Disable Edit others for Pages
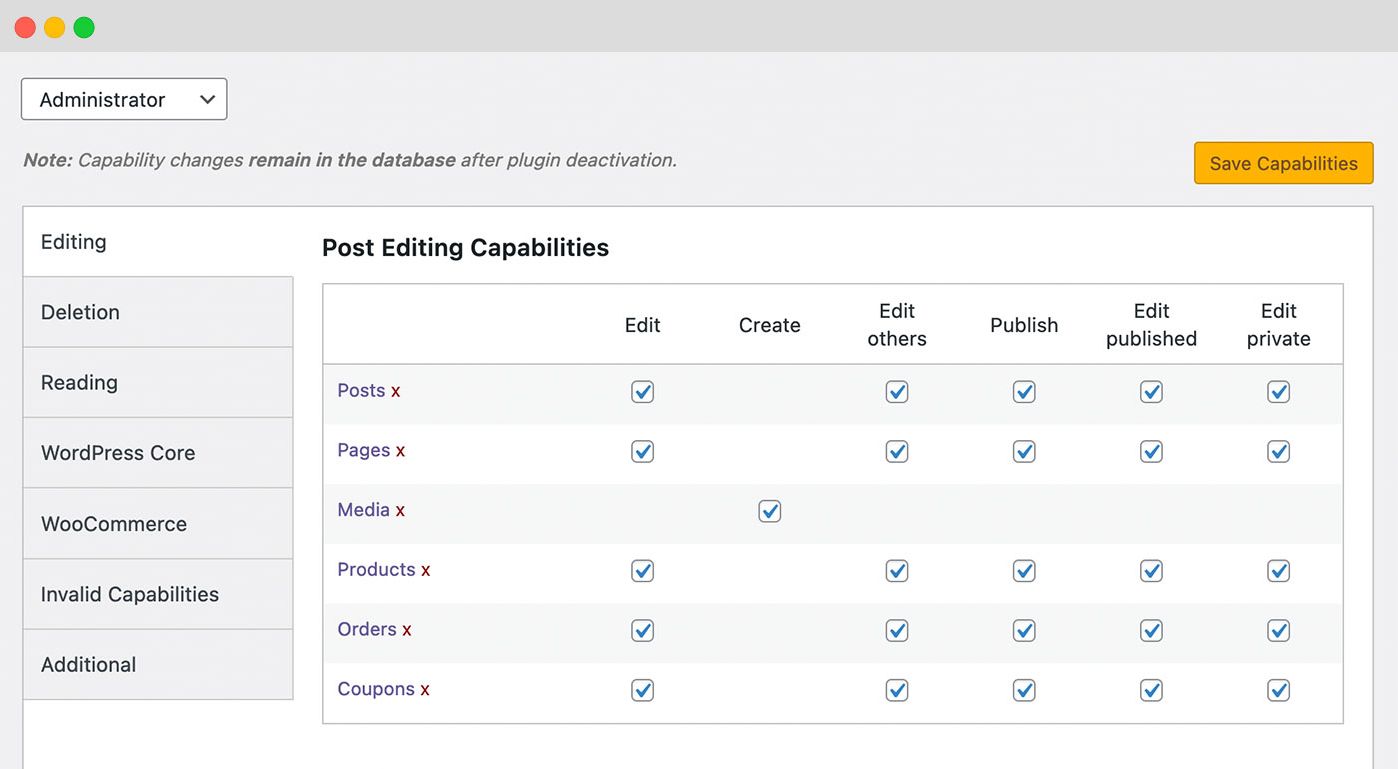 point(896,451)
